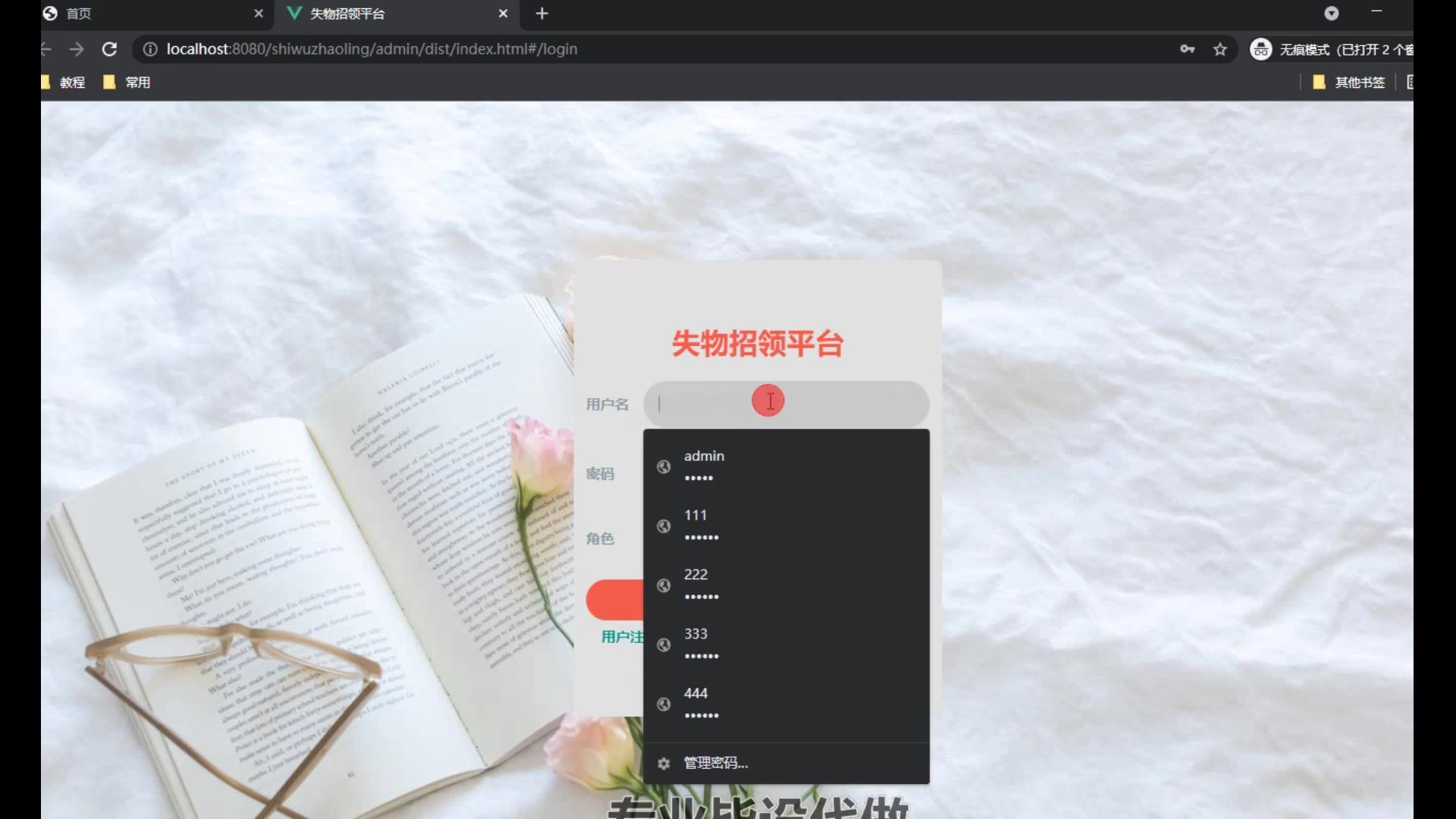Go forward in browser history

pos(77,49)
